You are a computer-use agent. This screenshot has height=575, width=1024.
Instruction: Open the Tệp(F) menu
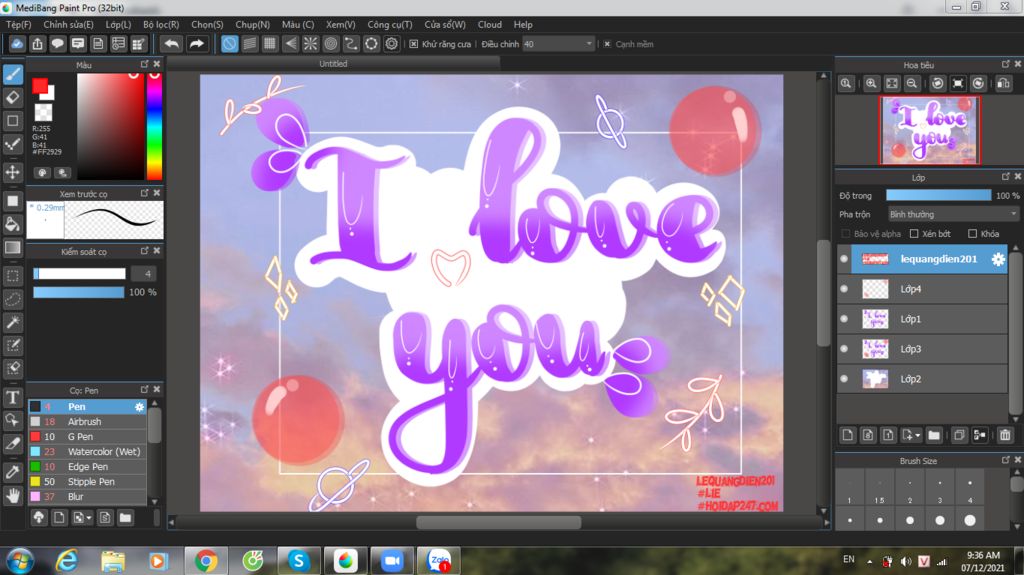point(18,24)
